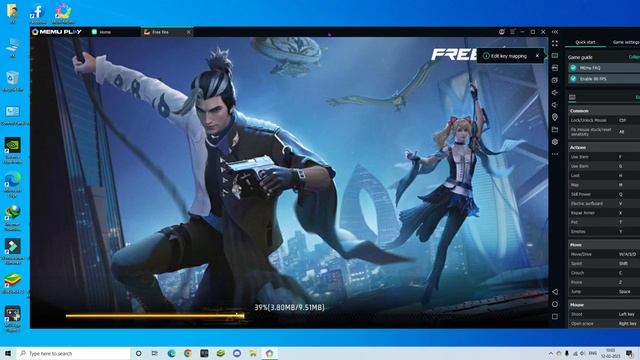The image size is (640, 360).
Task: Click the Collapse link beside Game guide
Action: [634, 57]
